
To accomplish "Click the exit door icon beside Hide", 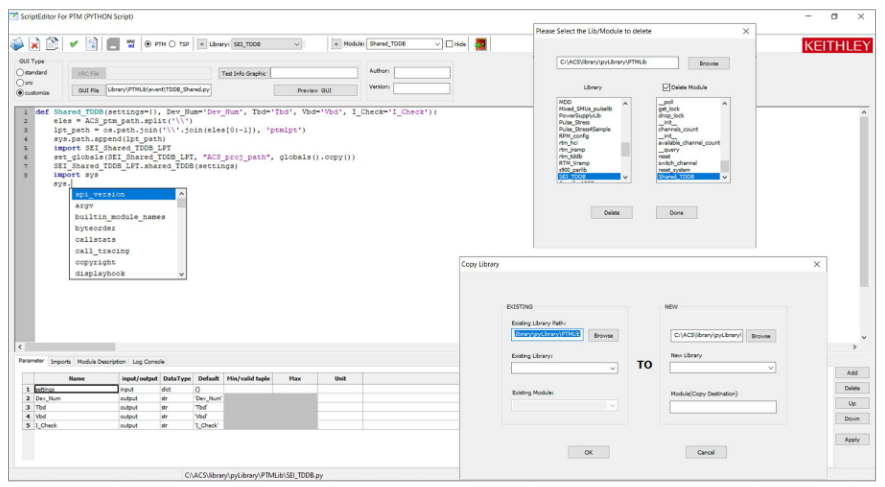I will (481, 44).
